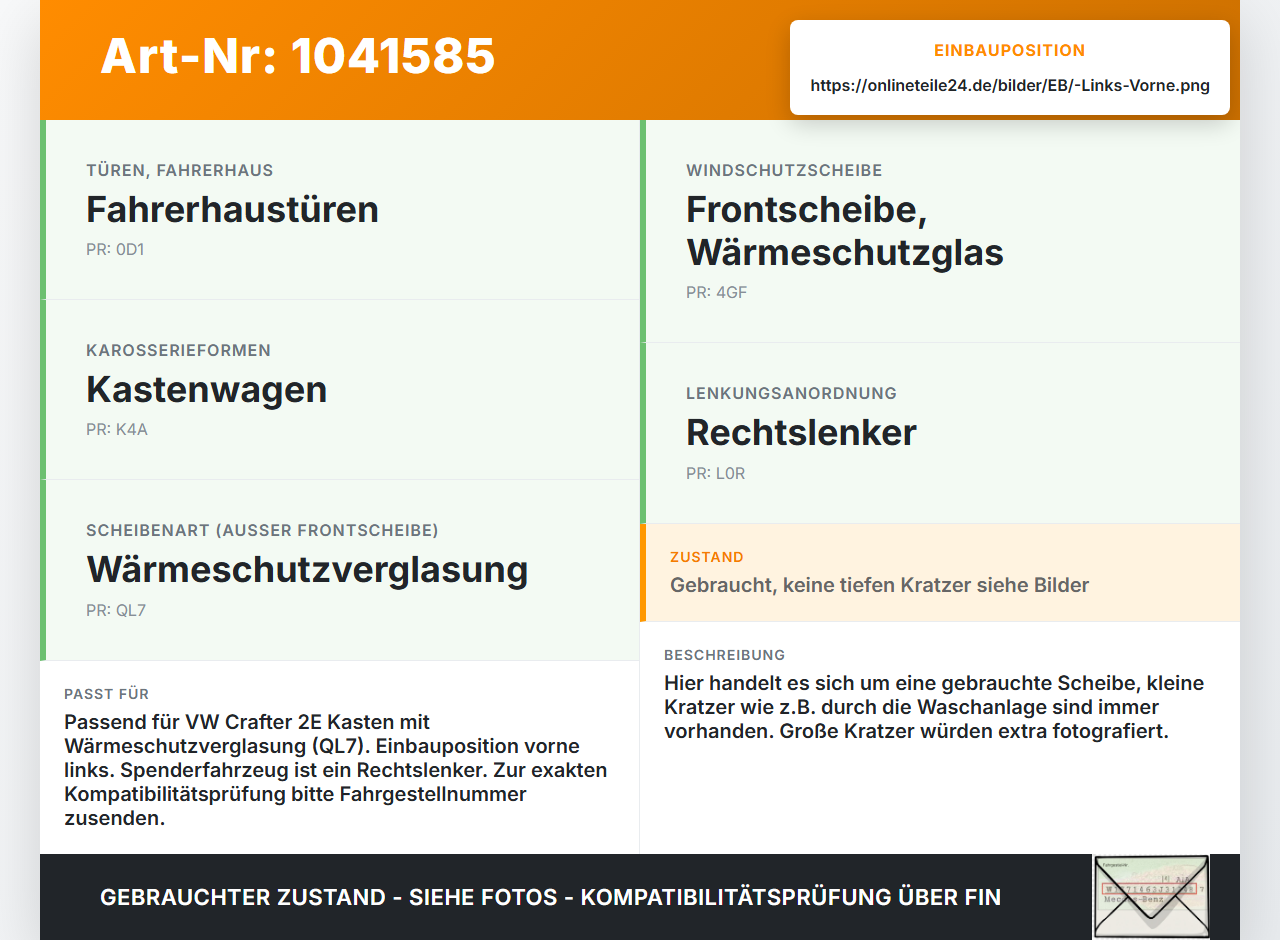Click the PR: L0R code
Image resolution: width=1280 pixels, height=940 pixels.
[716, 474]
